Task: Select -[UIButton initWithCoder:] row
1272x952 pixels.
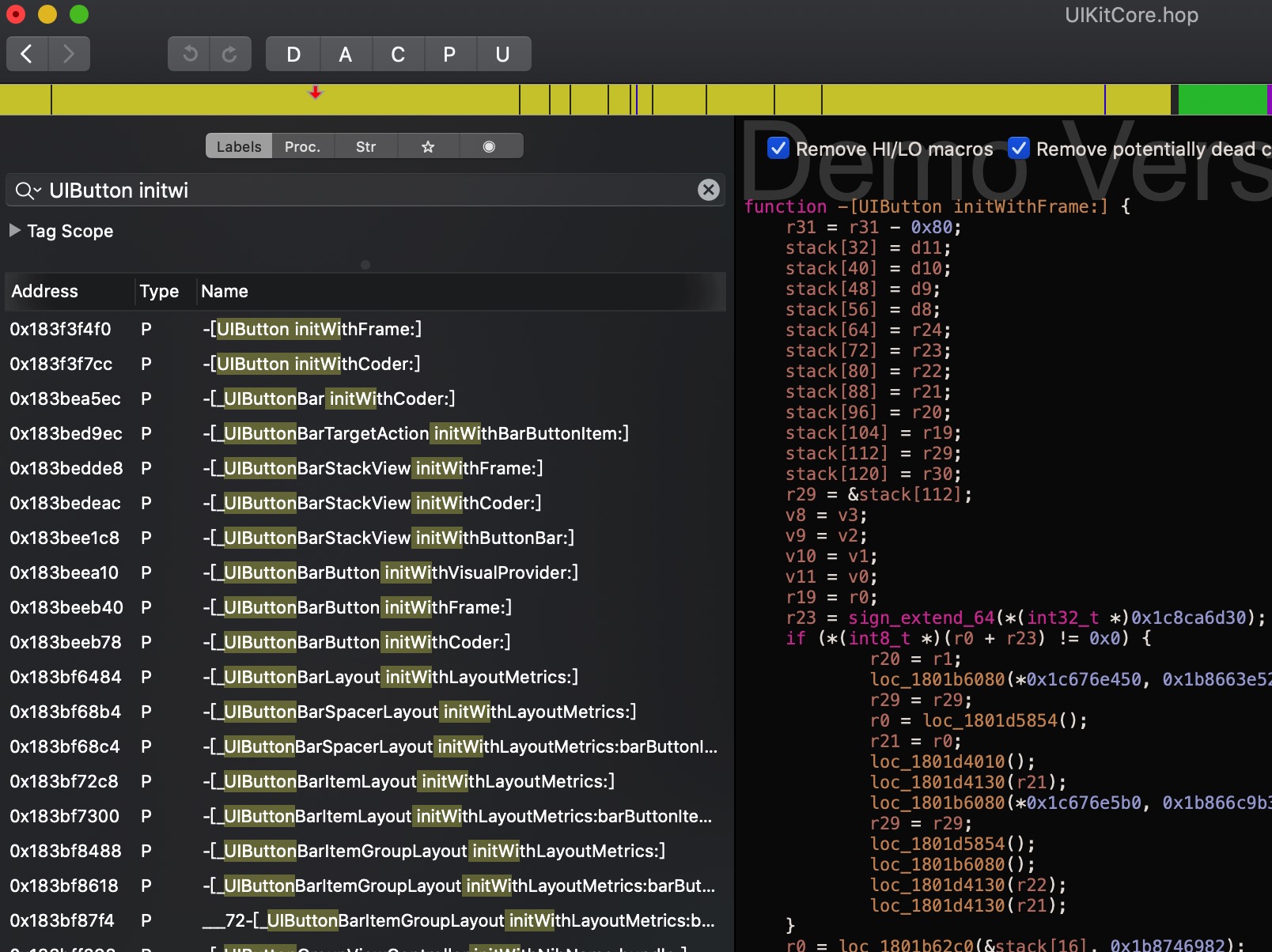Action: click(364, 364)
